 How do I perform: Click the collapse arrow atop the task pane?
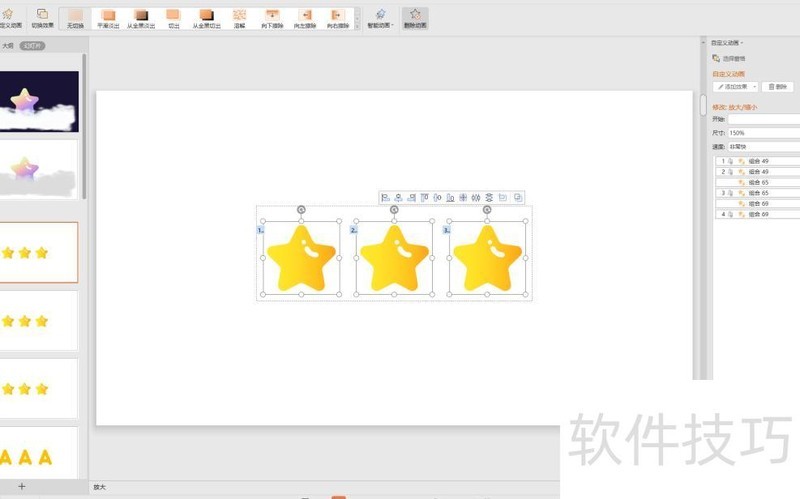[x=704, y=42]
